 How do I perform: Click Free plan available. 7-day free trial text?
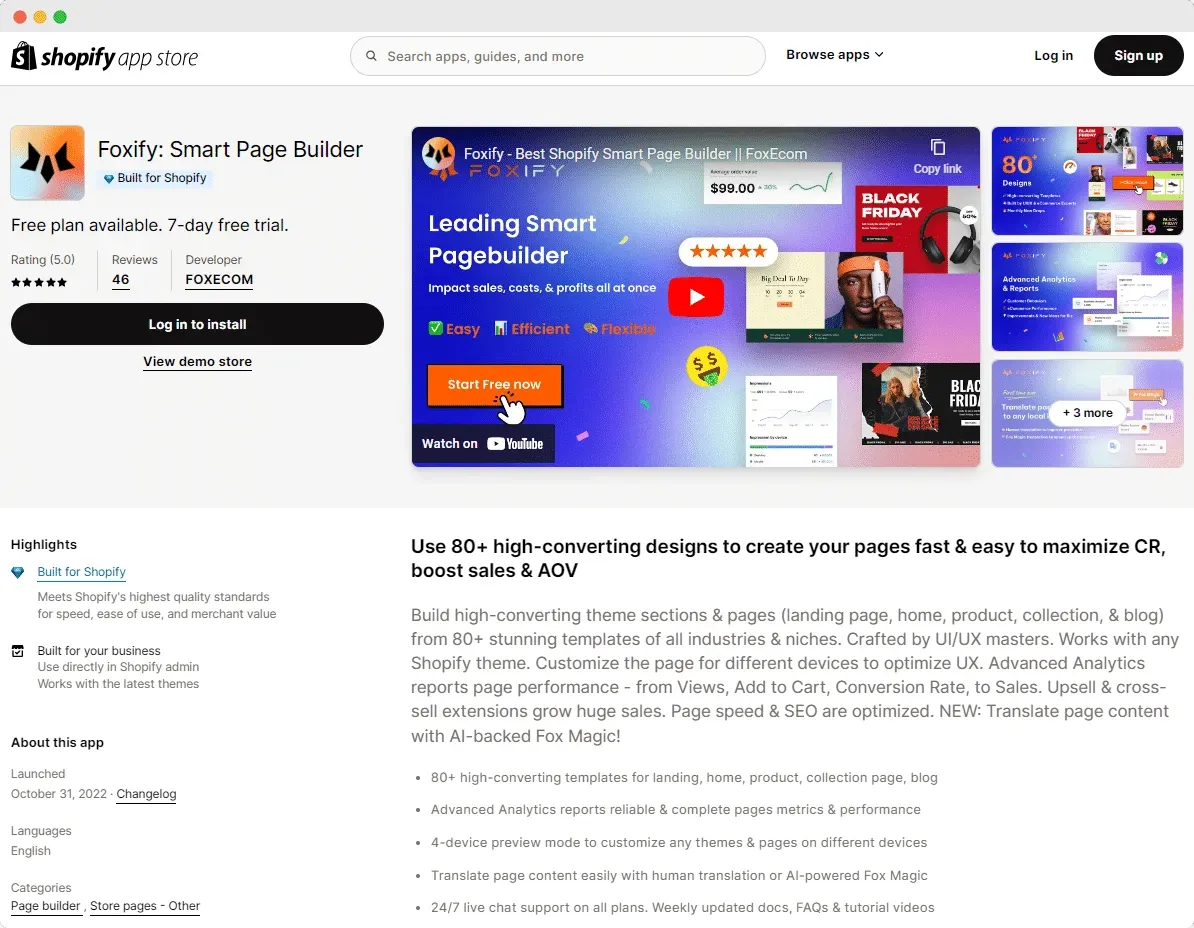(x=149, y=225)
